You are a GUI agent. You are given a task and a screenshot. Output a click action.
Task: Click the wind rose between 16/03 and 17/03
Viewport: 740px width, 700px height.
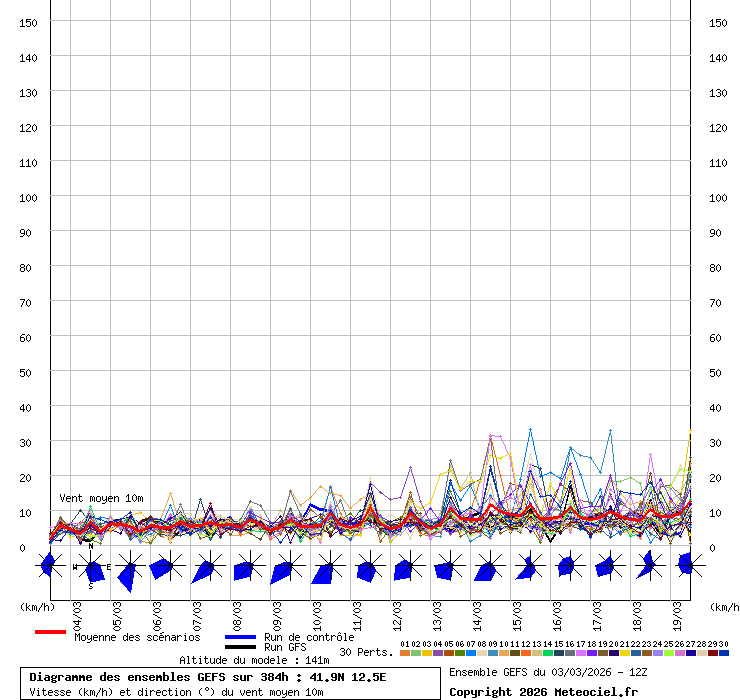[568, 566]
